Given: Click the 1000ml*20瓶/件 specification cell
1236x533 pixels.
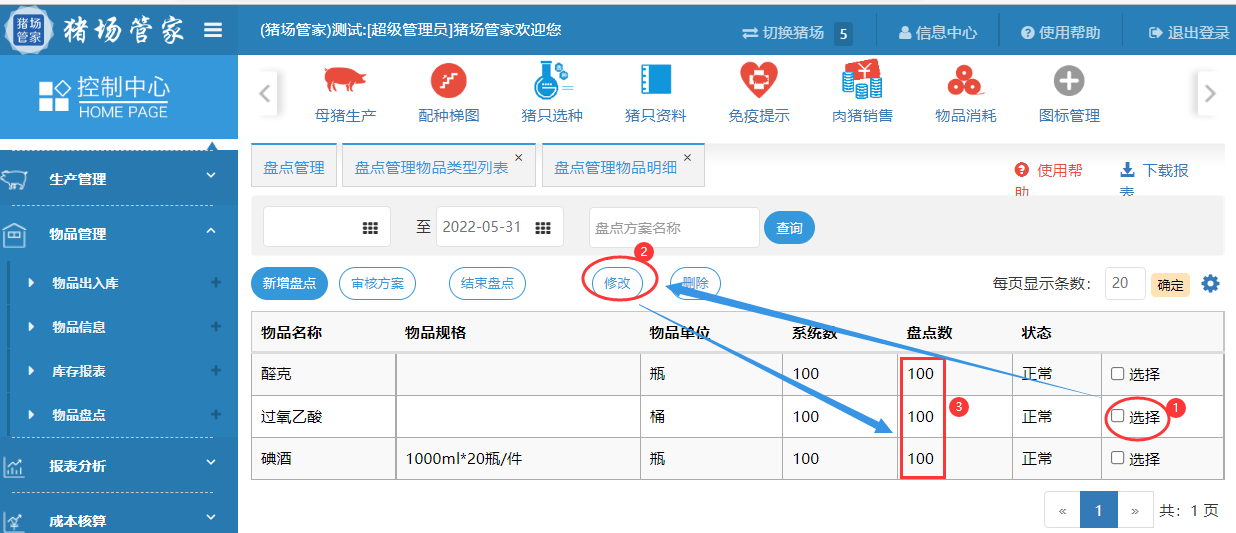Looking at the screenshot, I should tap(518, 458).
